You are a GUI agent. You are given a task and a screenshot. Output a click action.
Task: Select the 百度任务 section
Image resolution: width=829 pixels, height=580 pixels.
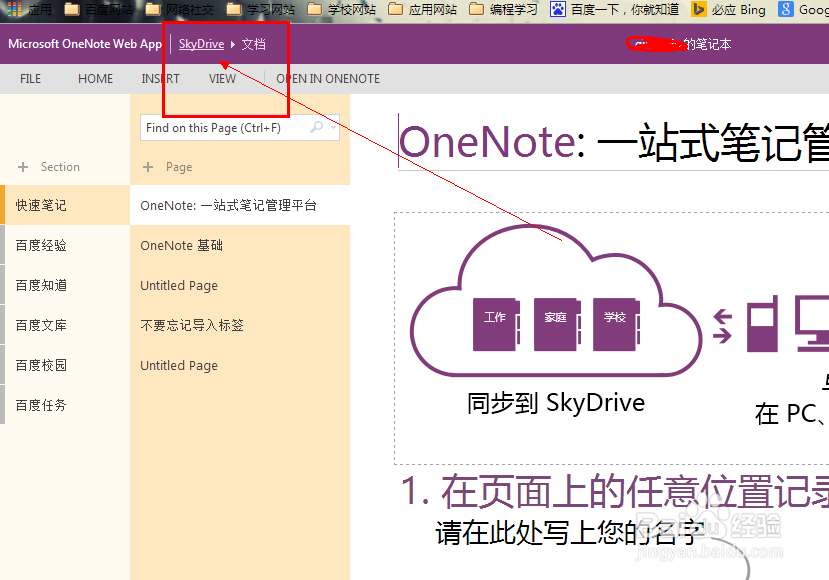pyautogui.click(x=65, y=406)
